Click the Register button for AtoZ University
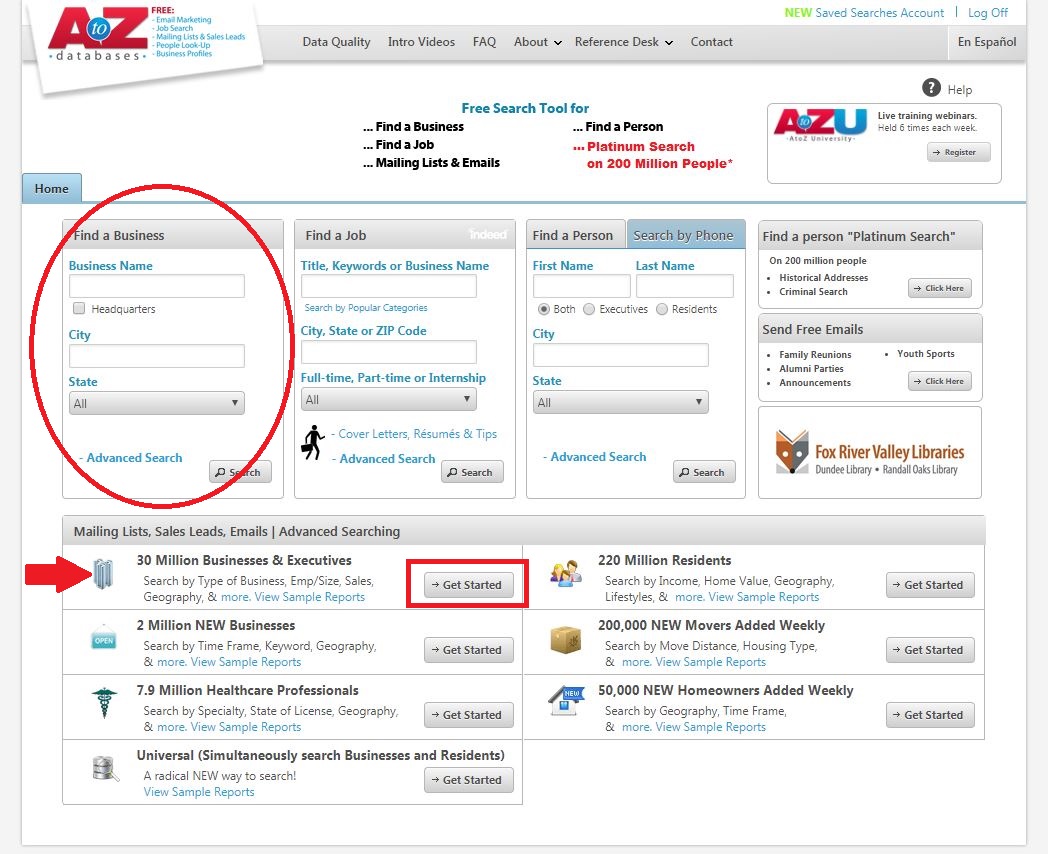 coord(958,152)
